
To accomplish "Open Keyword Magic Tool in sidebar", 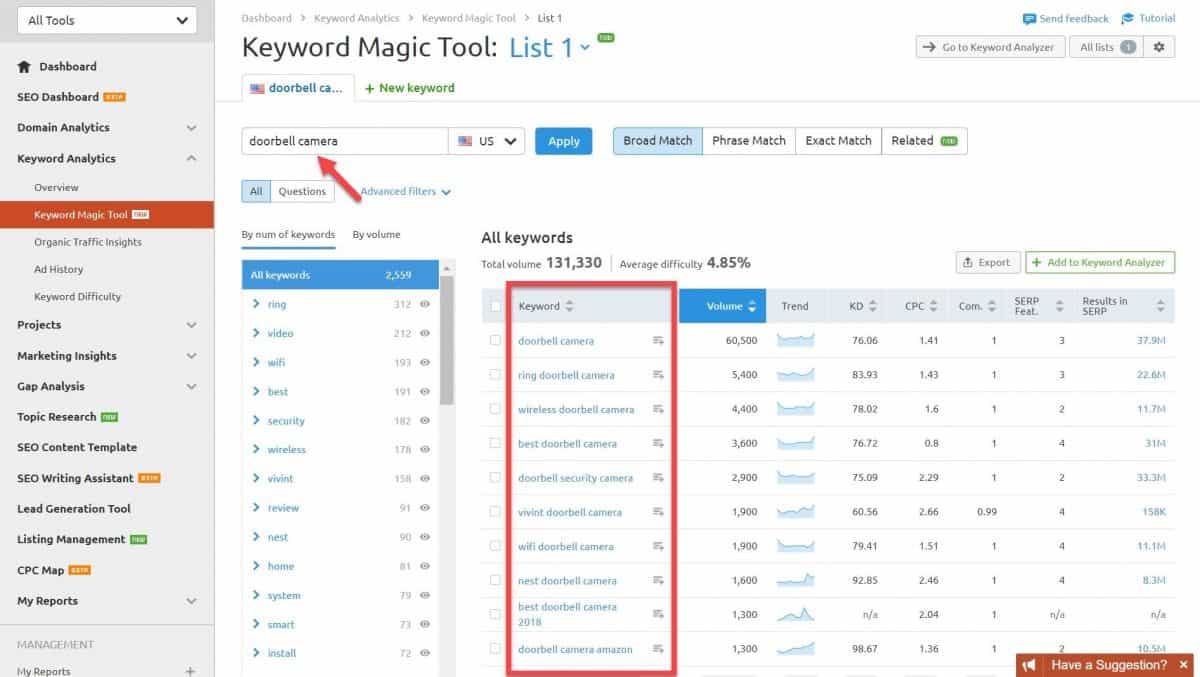I will (106, 215).
